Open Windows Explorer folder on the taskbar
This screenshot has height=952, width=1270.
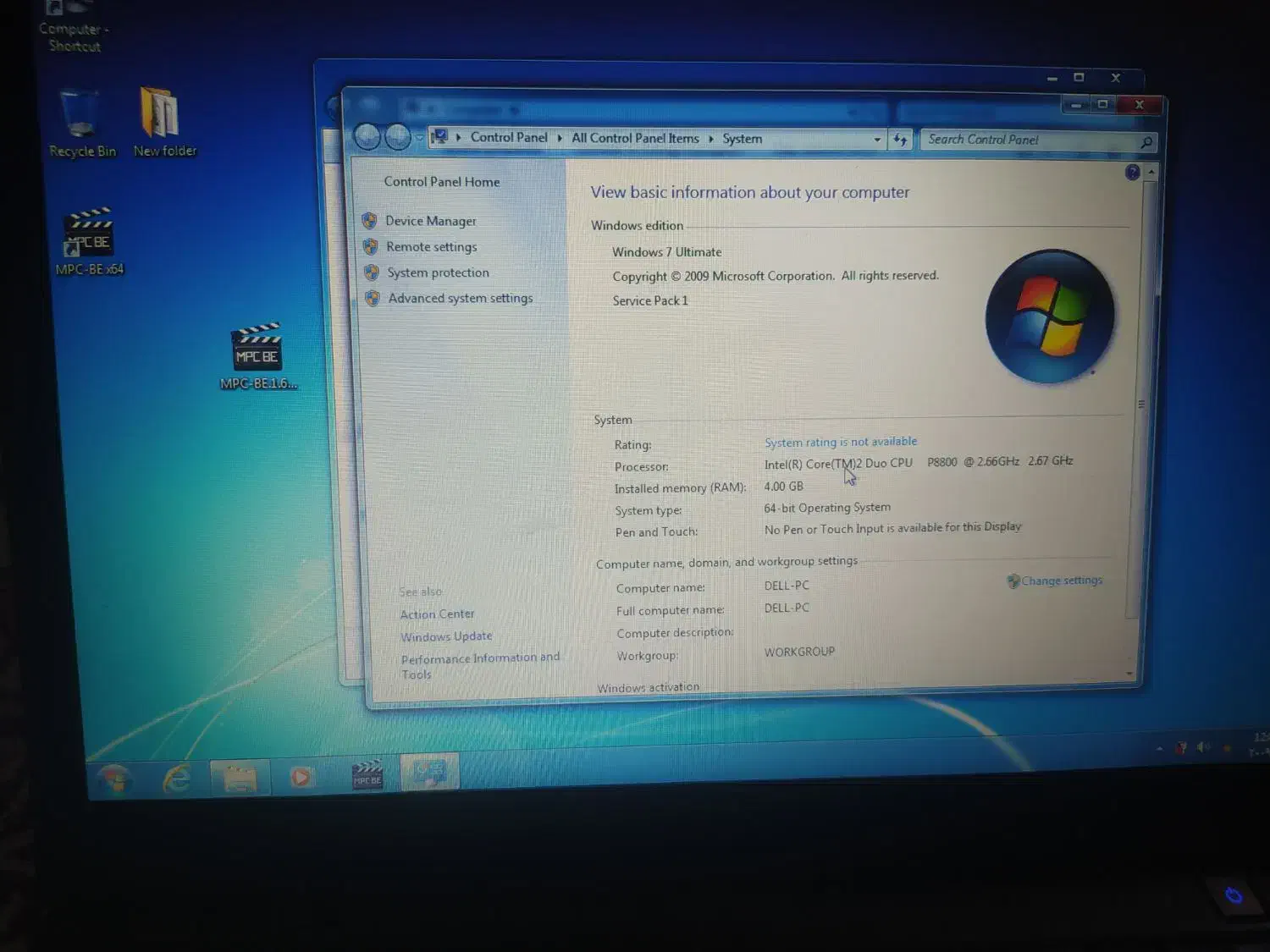(x=240, y=777)
